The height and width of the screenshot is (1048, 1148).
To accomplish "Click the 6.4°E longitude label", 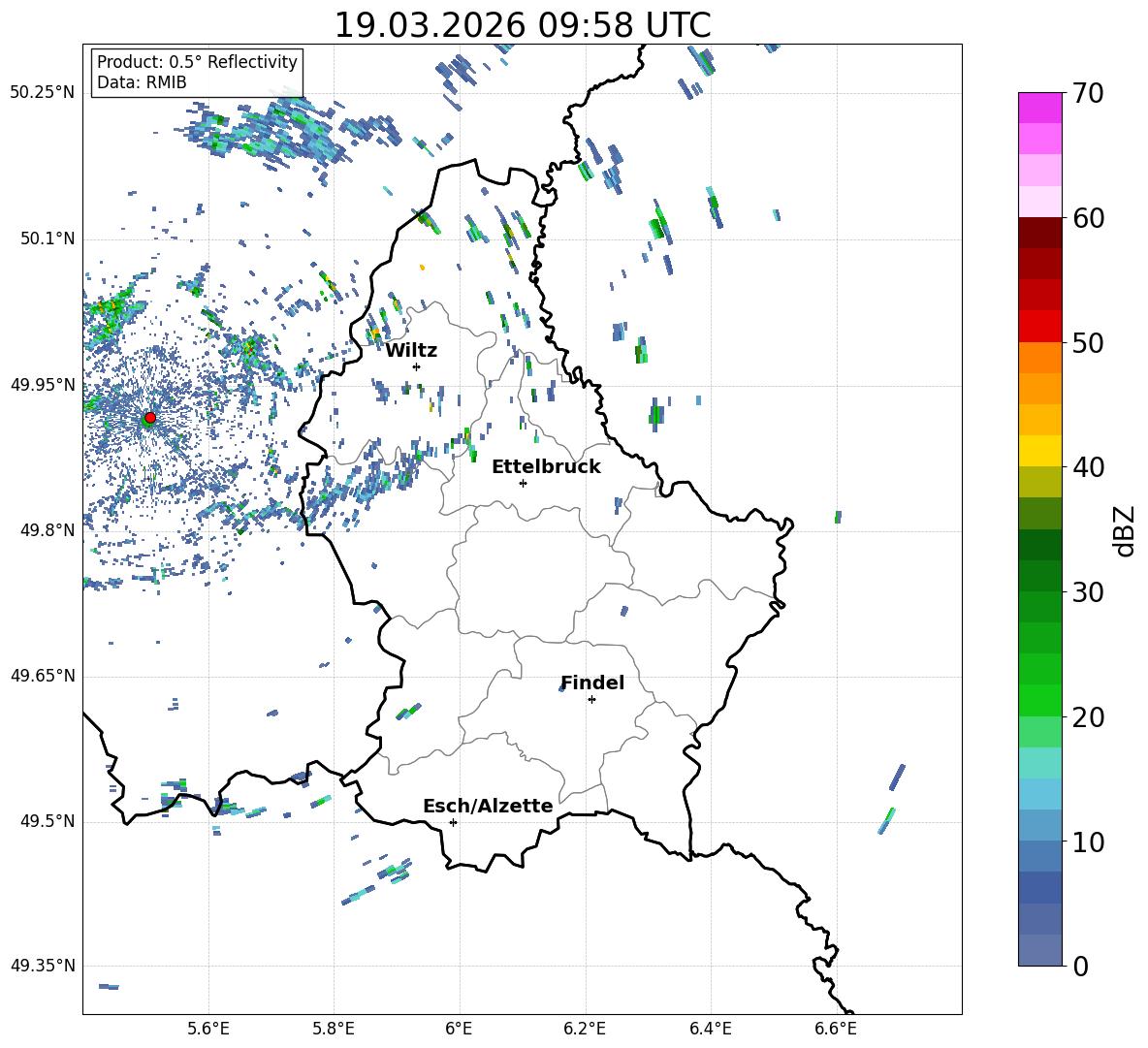I will pyautogui.click(x=710, y=1029).
